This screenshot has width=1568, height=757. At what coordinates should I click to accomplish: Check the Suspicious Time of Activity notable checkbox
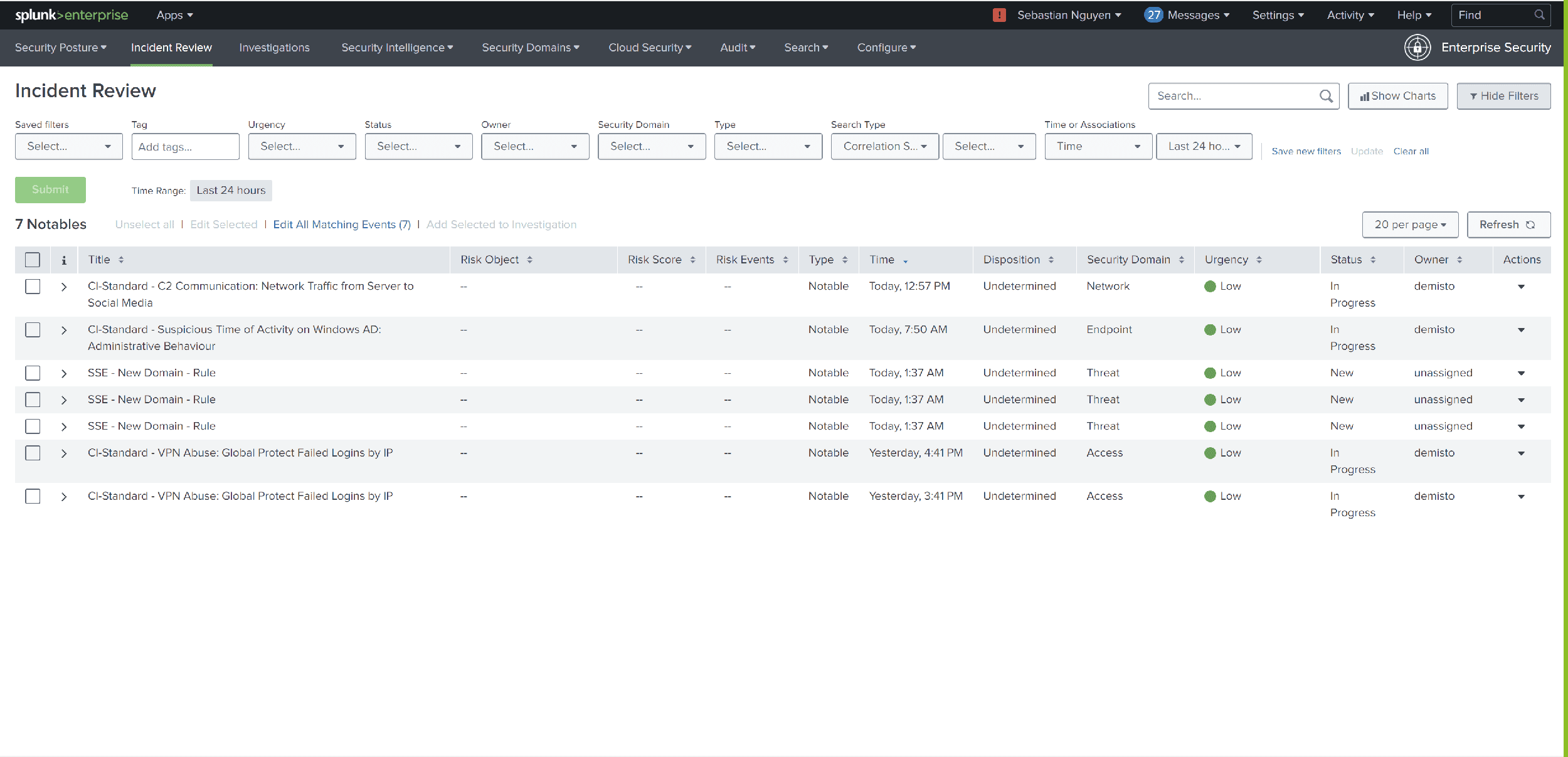[33, 330]
